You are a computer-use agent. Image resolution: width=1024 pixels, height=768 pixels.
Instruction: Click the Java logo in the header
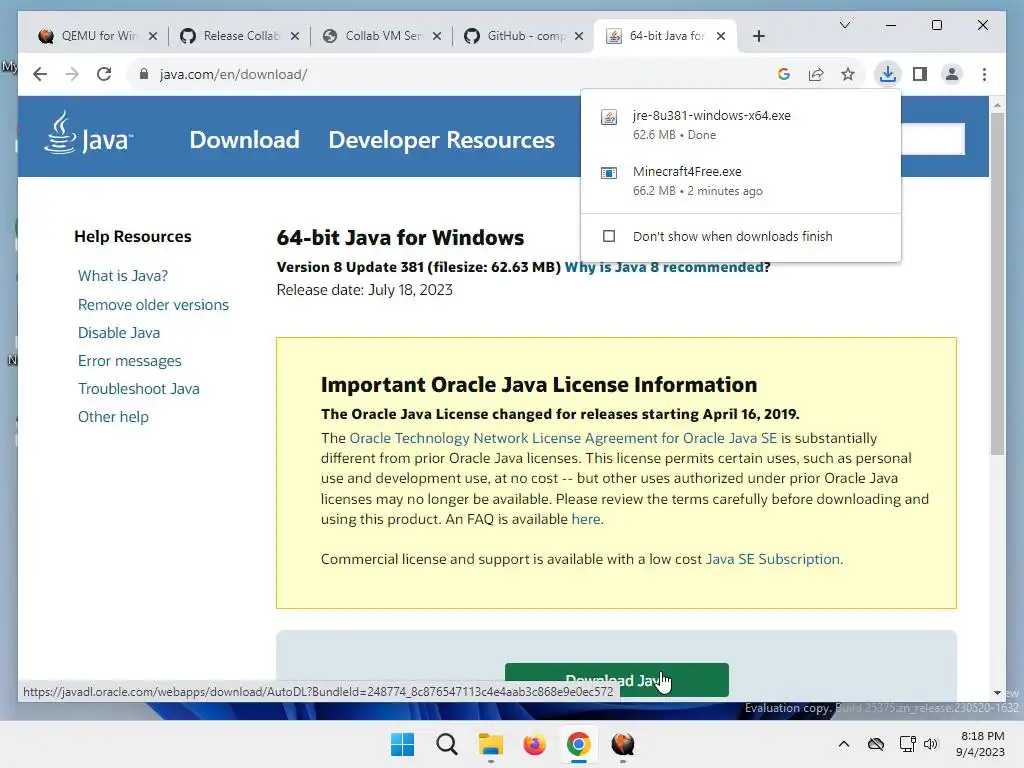(x=89, y=133)
